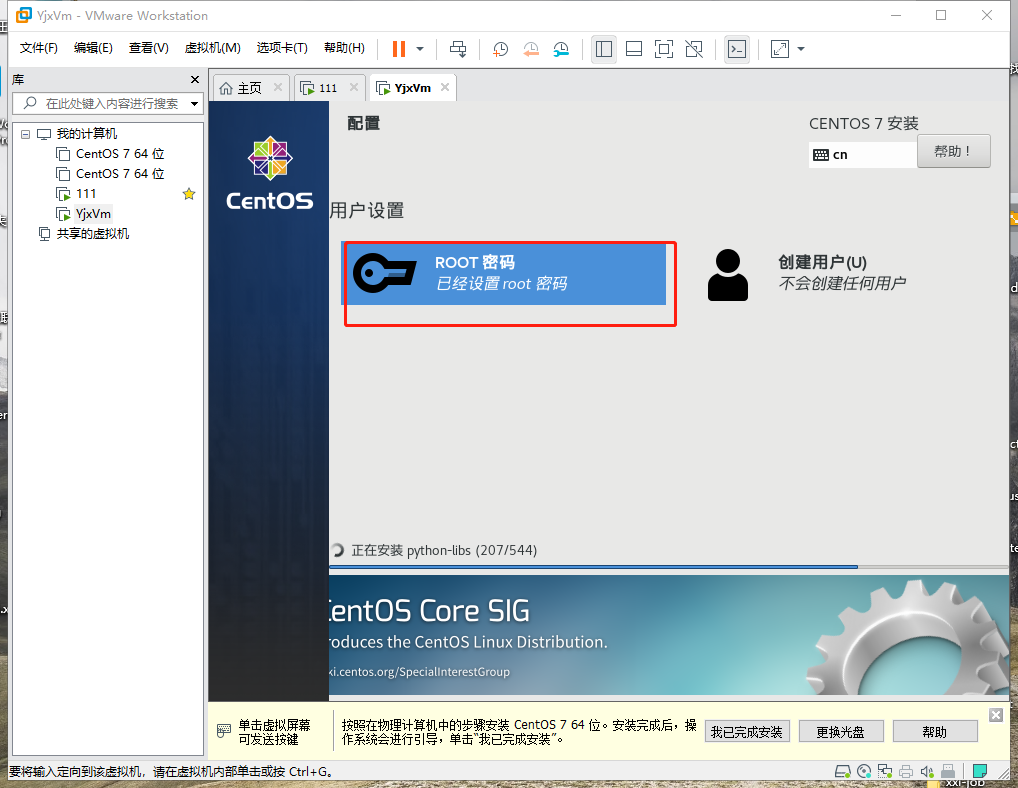Send Ctrl+Alt+Del to the virtual machine
1018x788 pixels.
[458, 49]
